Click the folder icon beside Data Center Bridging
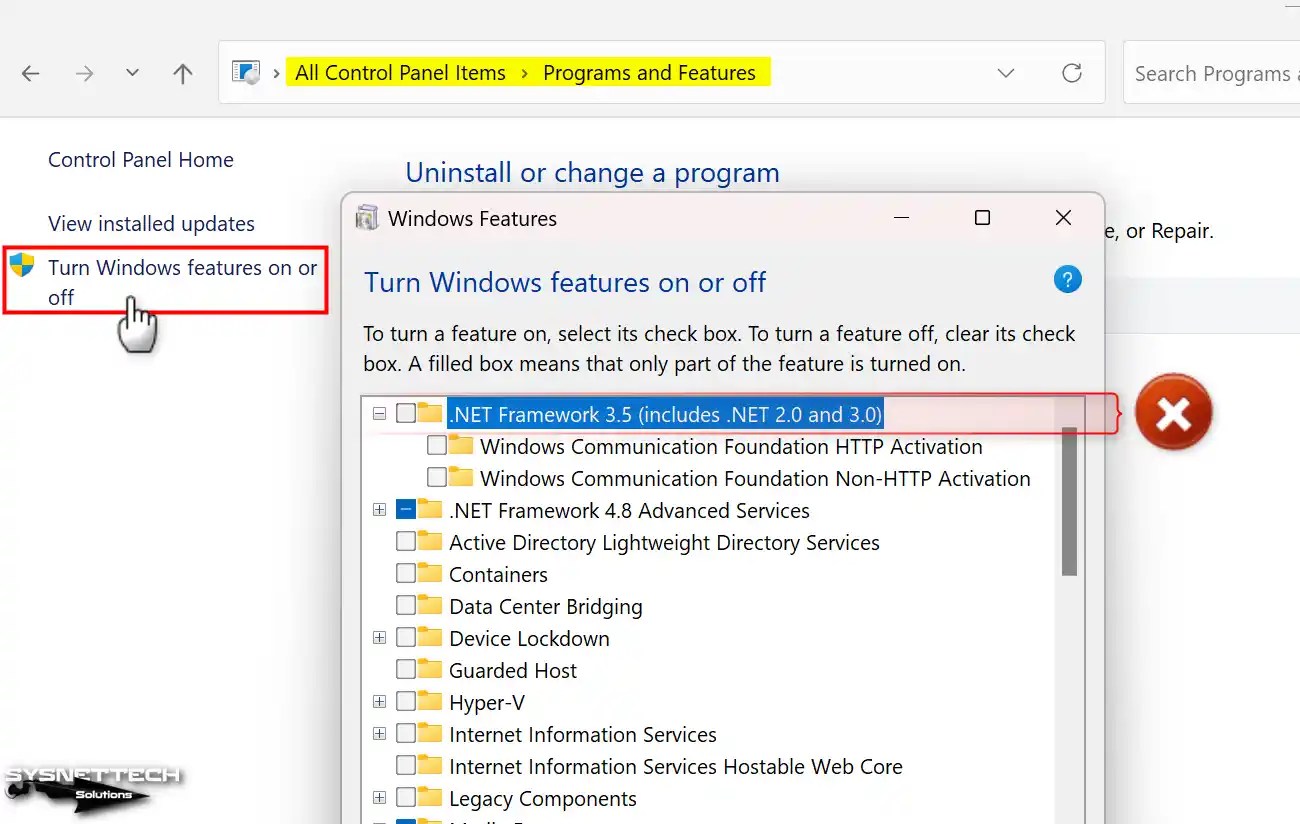1300x824 pixels. coord(430,606)
